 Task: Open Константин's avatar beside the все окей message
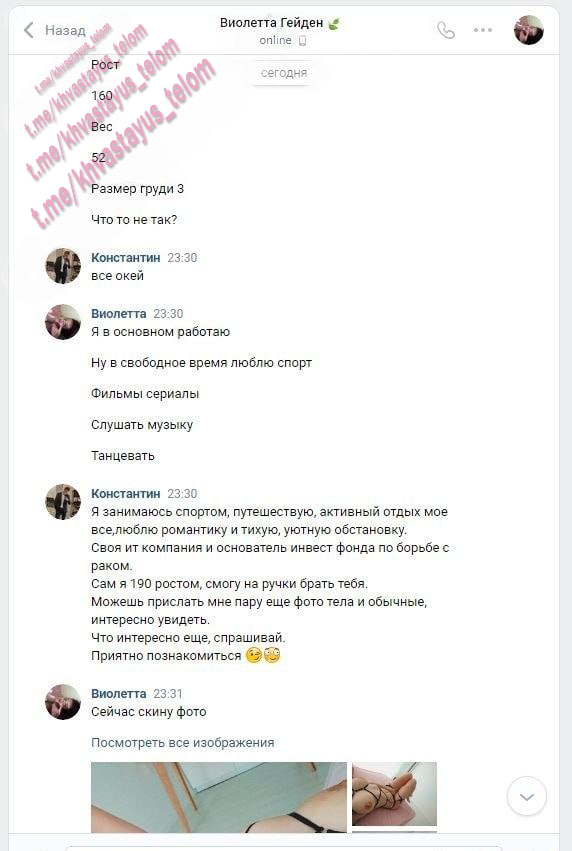pos(63,266)
